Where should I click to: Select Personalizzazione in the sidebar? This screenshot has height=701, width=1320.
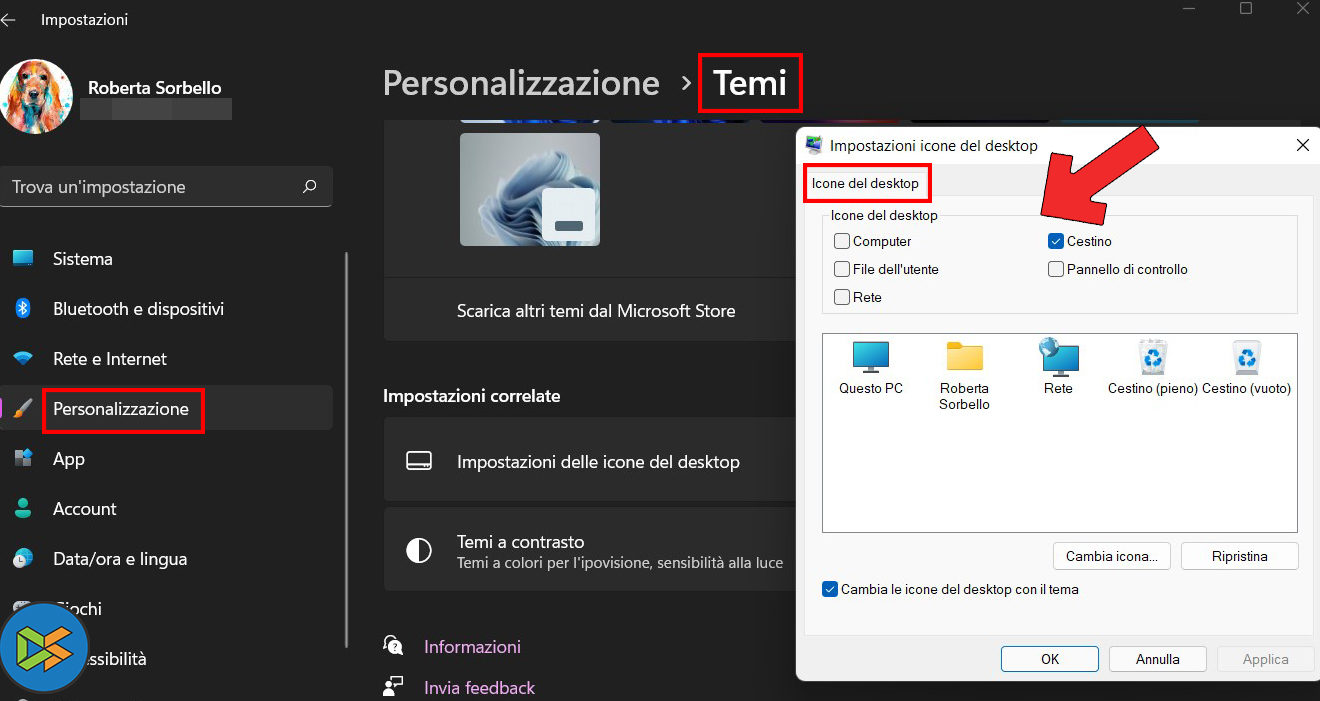click(166, 409)
